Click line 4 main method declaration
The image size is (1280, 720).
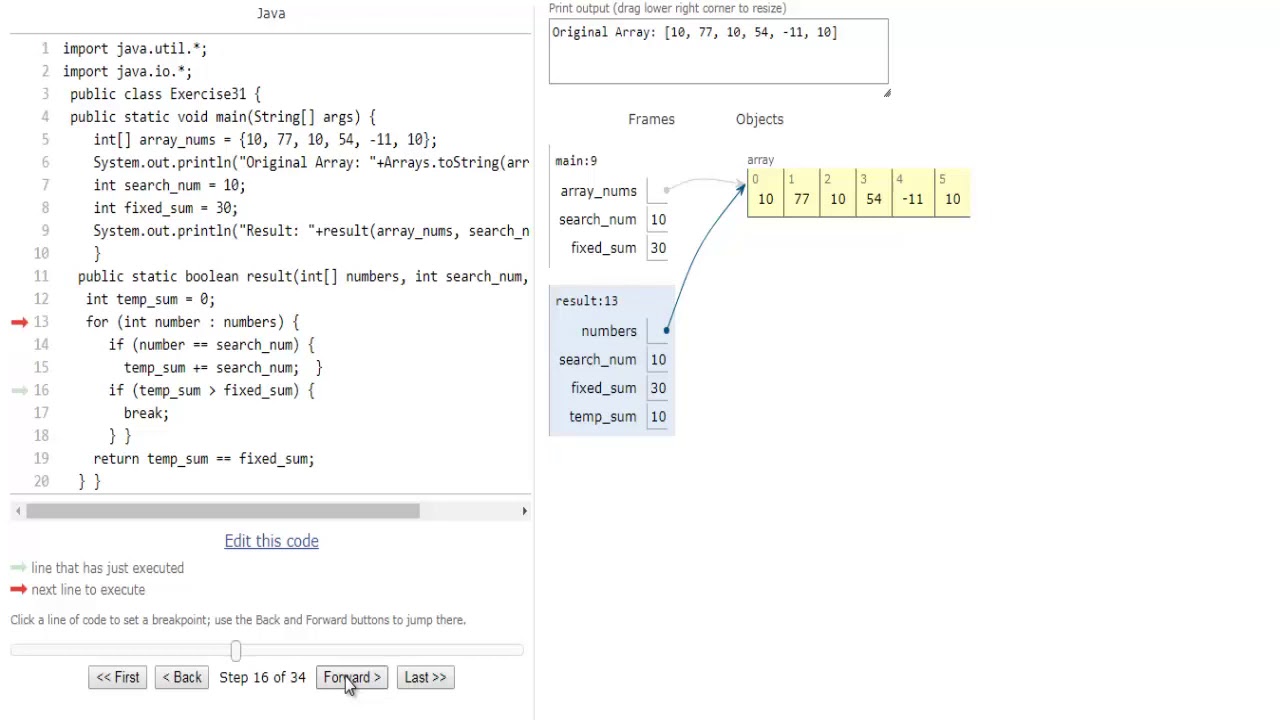pos(223,117)
